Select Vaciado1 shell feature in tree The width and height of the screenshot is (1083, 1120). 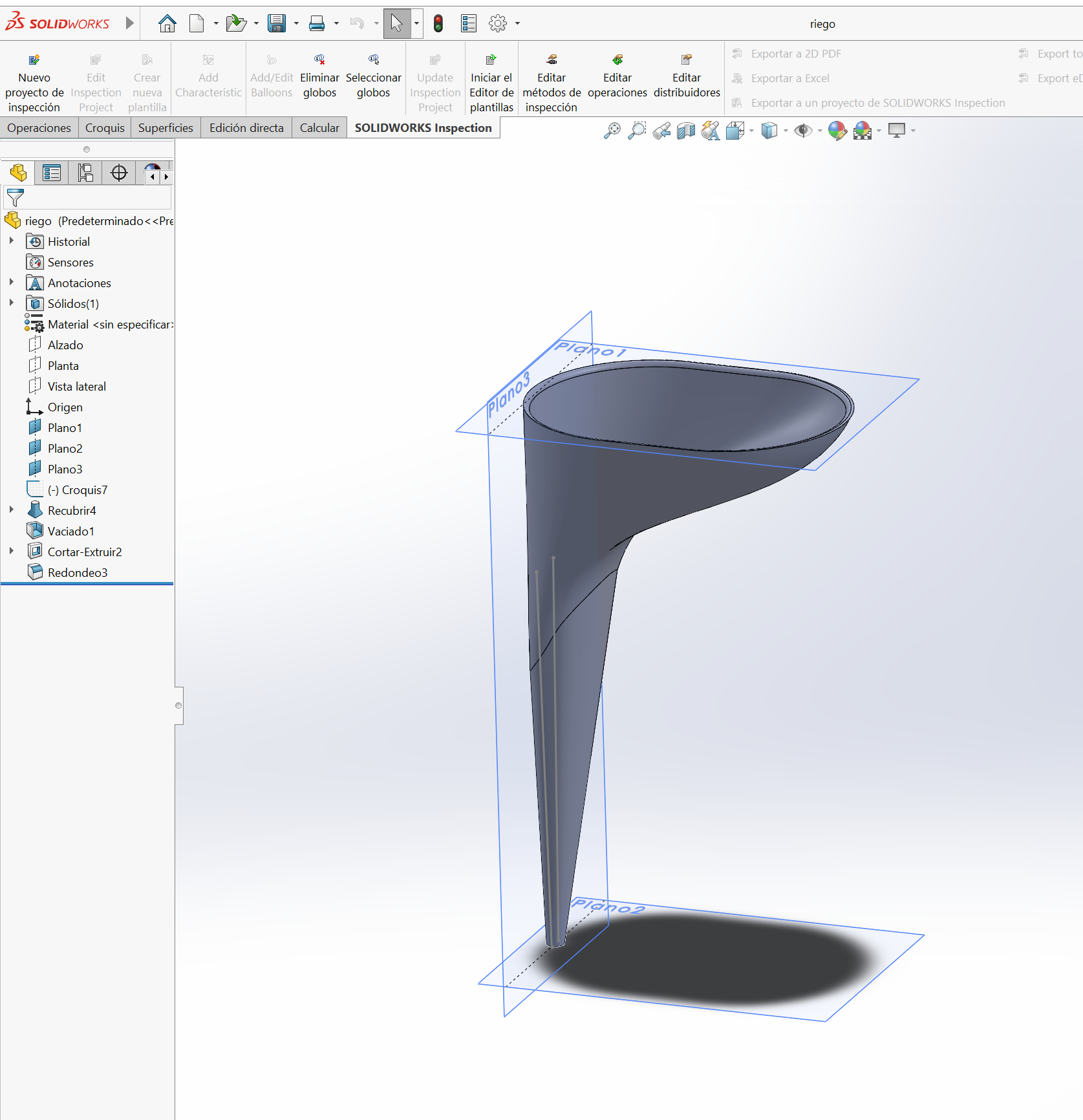pos(71,532)
